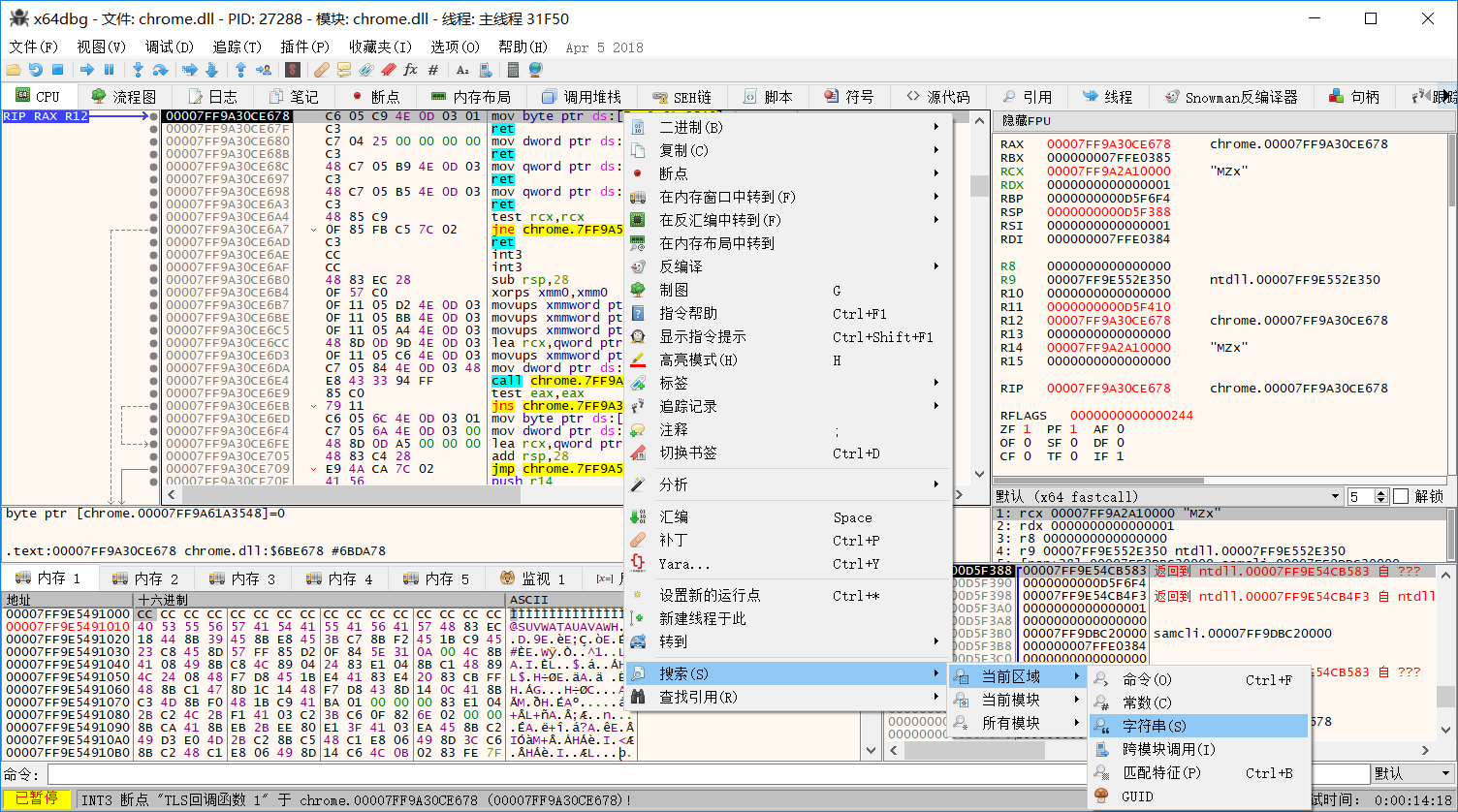
Task: Select Yara... in the context menu
Action: point(786,564)
